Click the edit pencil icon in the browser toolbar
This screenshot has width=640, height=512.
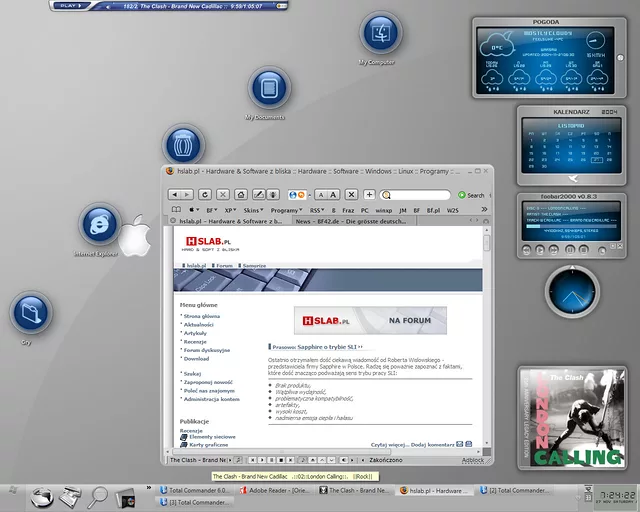pos(259,195)
